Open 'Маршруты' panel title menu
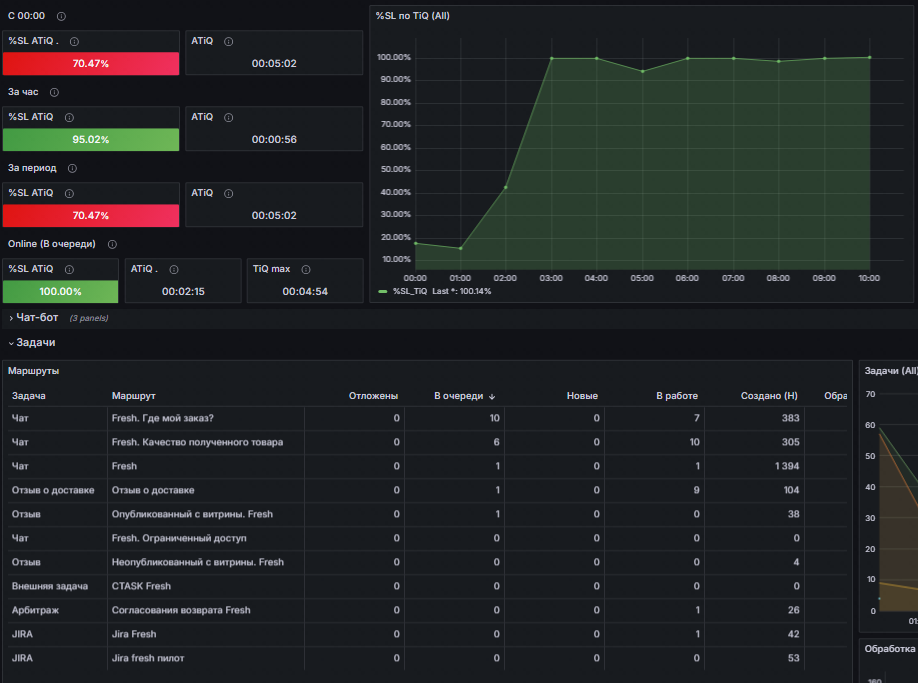 33,371
